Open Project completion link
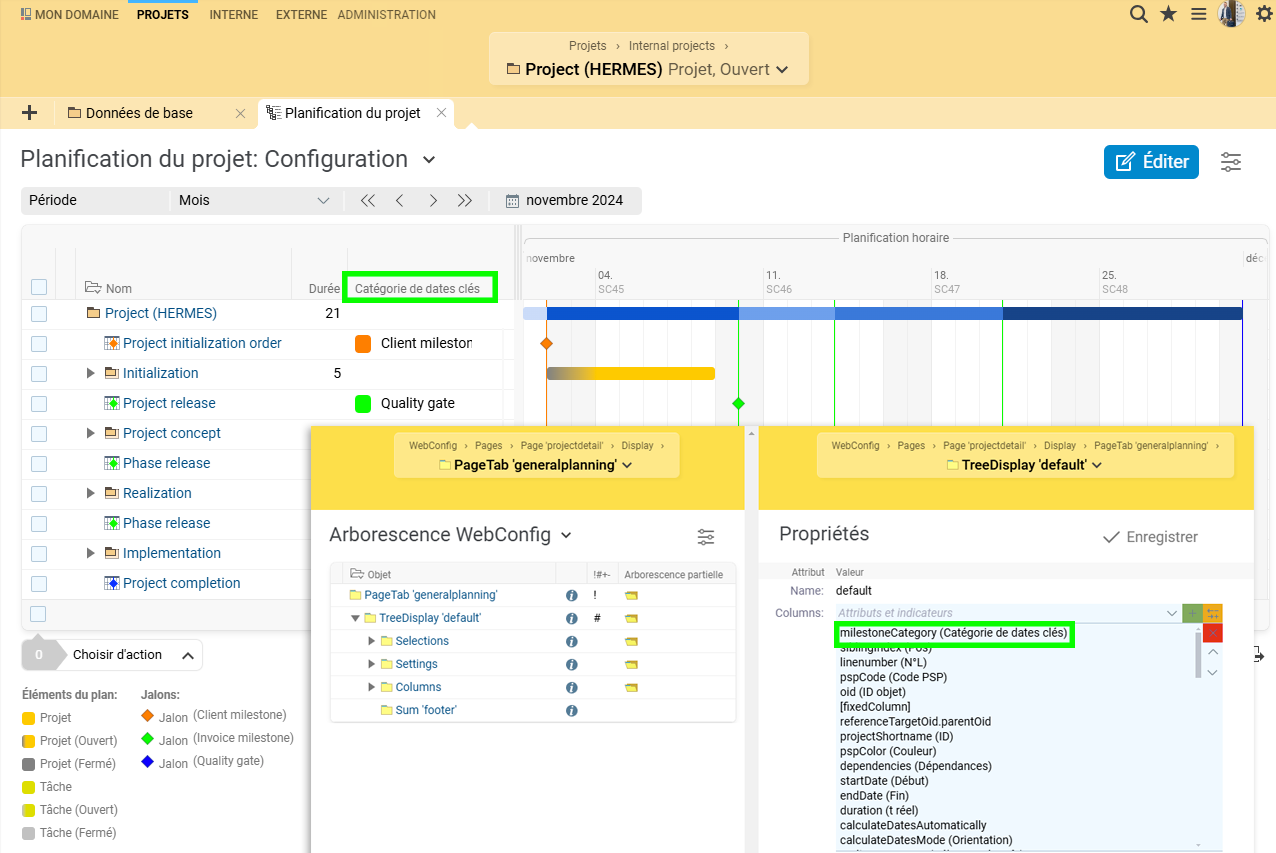Viewport: 1276px width, 853px height. click(x=182, y=583)
